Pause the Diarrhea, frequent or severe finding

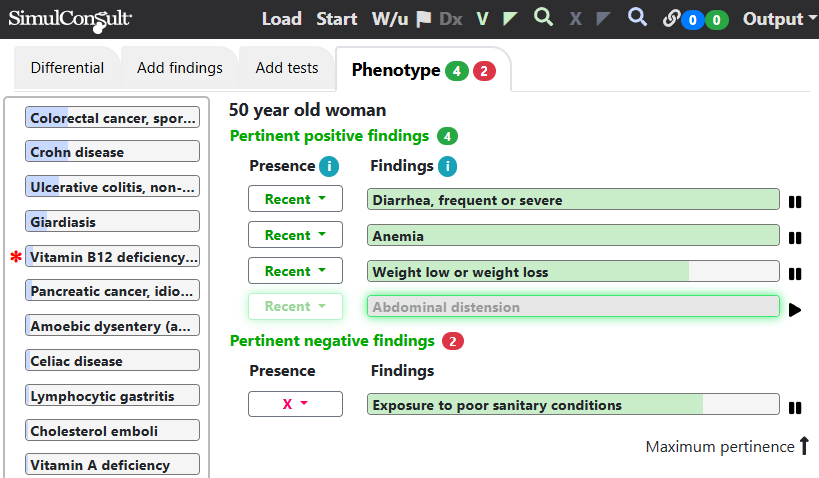(795, 202)
